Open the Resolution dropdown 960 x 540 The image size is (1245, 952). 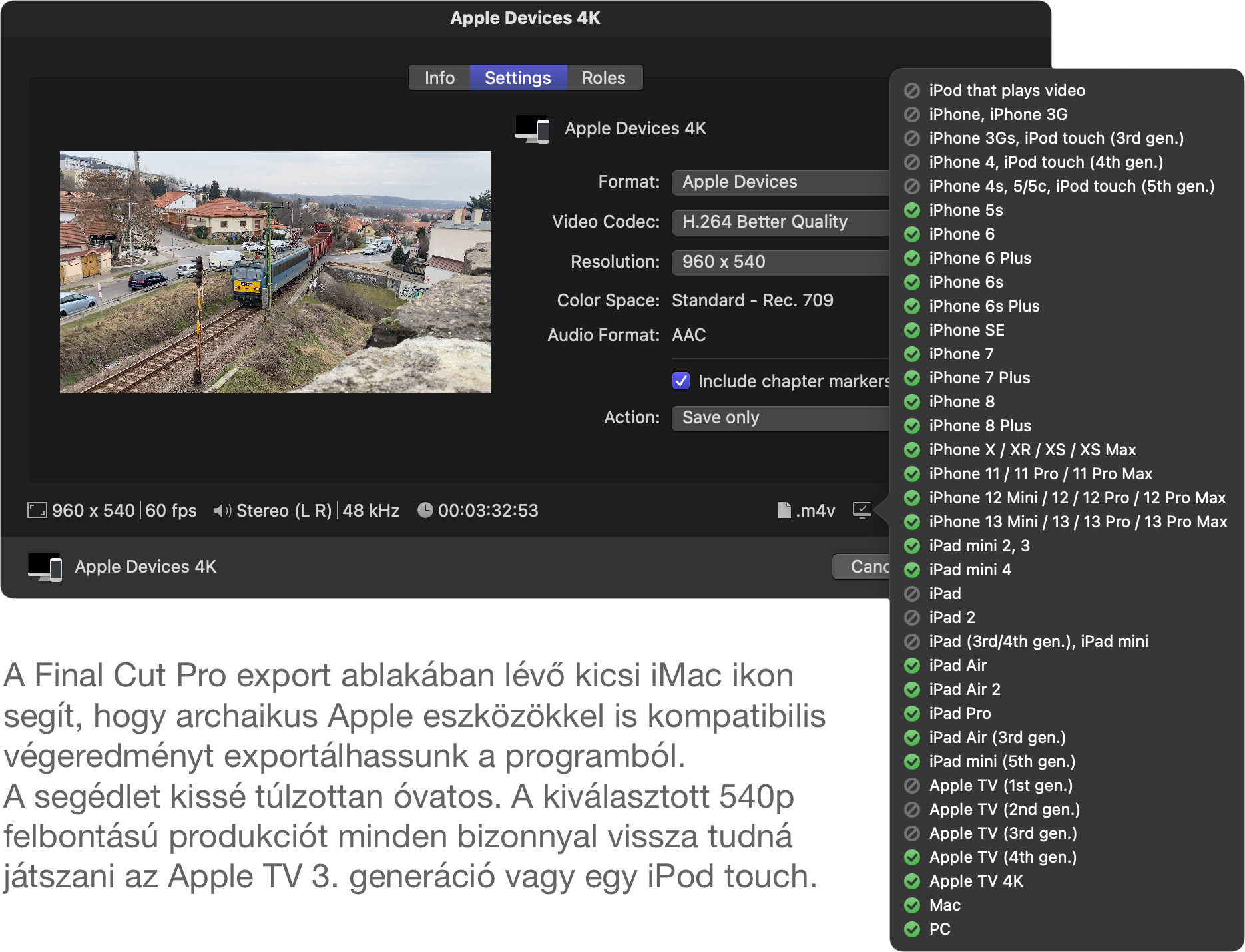[780, 262]
